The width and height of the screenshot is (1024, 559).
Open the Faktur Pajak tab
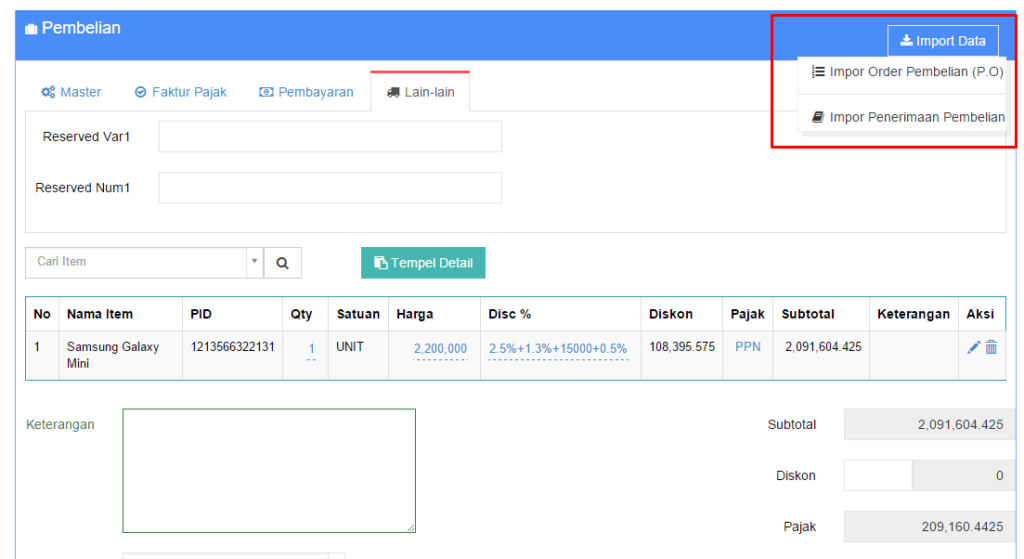pyautogui.click(x=181, y=92)
